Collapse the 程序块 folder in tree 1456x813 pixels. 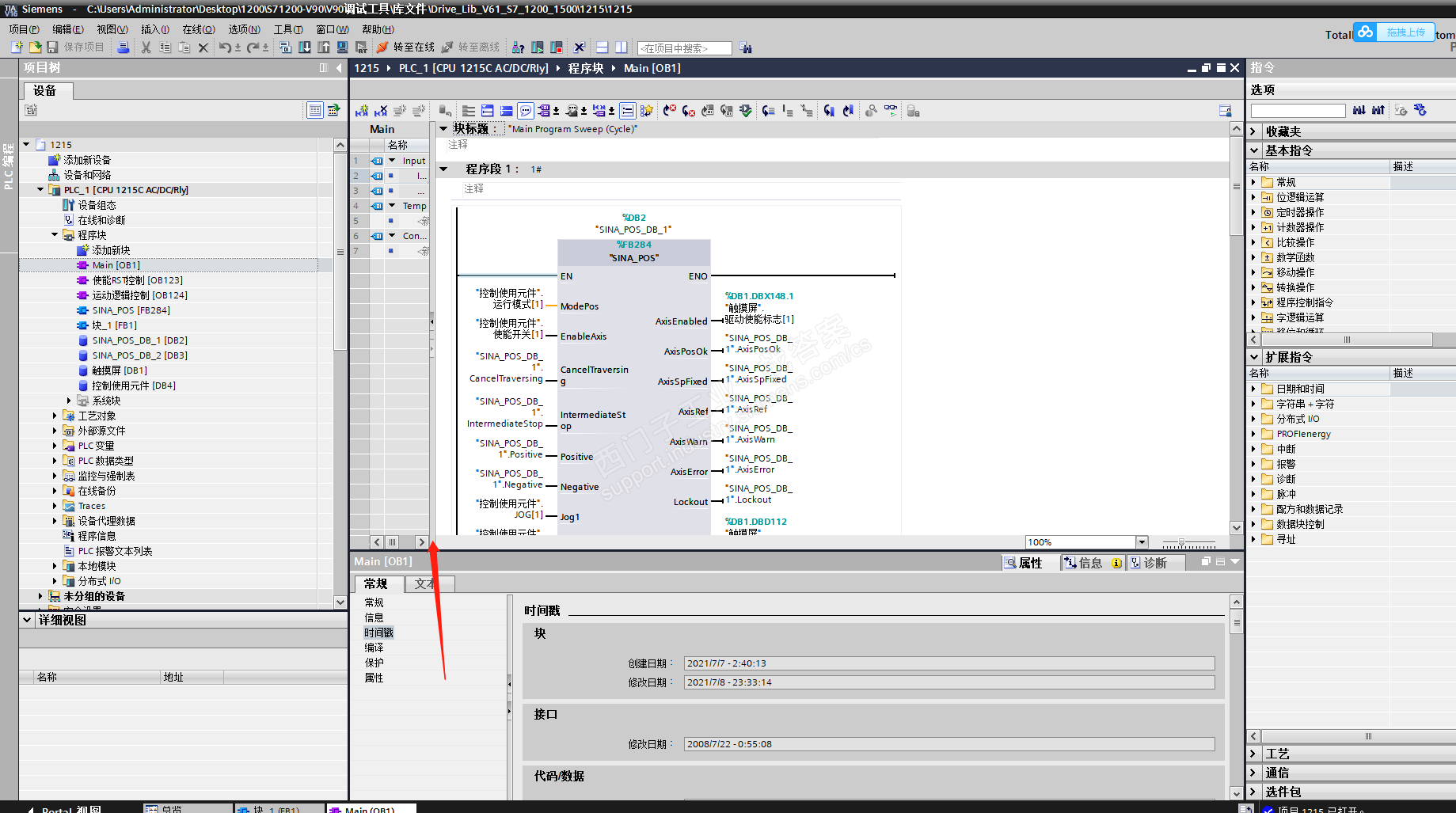click(55, 235)
